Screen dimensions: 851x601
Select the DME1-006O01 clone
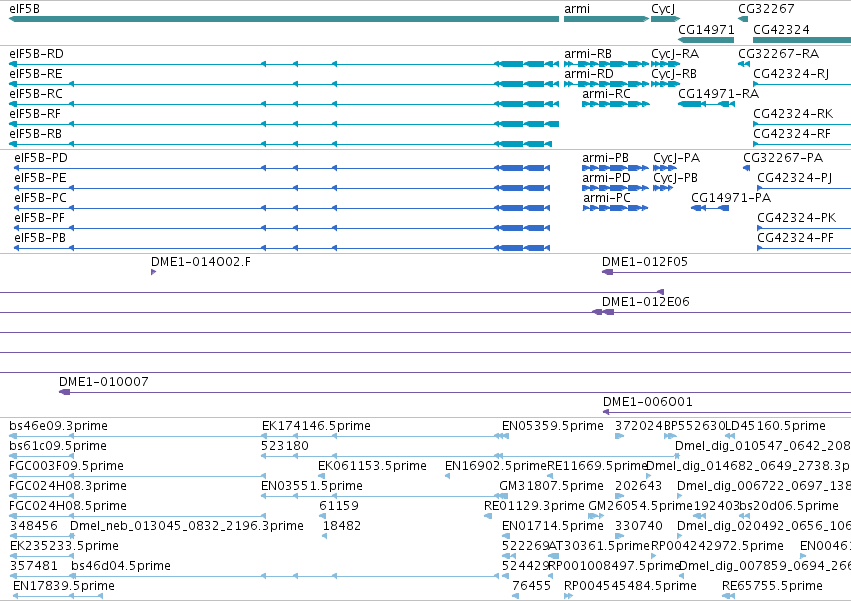click(x=727, y=412)
